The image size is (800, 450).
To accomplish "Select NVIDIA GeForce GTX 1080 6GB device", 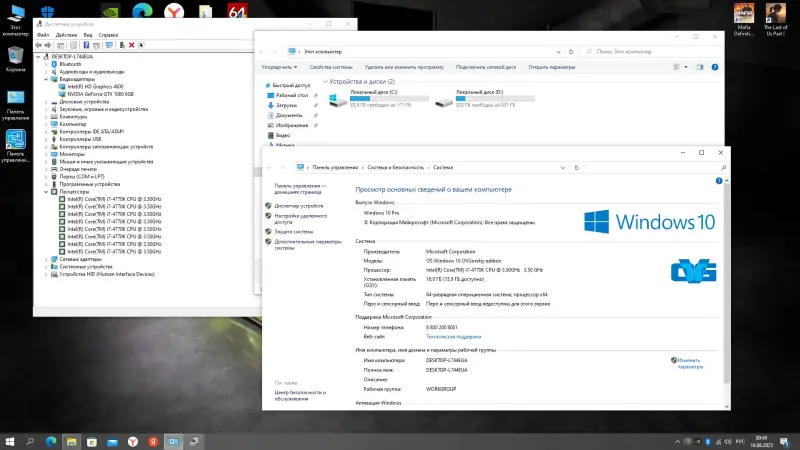I will pos(101,94).
